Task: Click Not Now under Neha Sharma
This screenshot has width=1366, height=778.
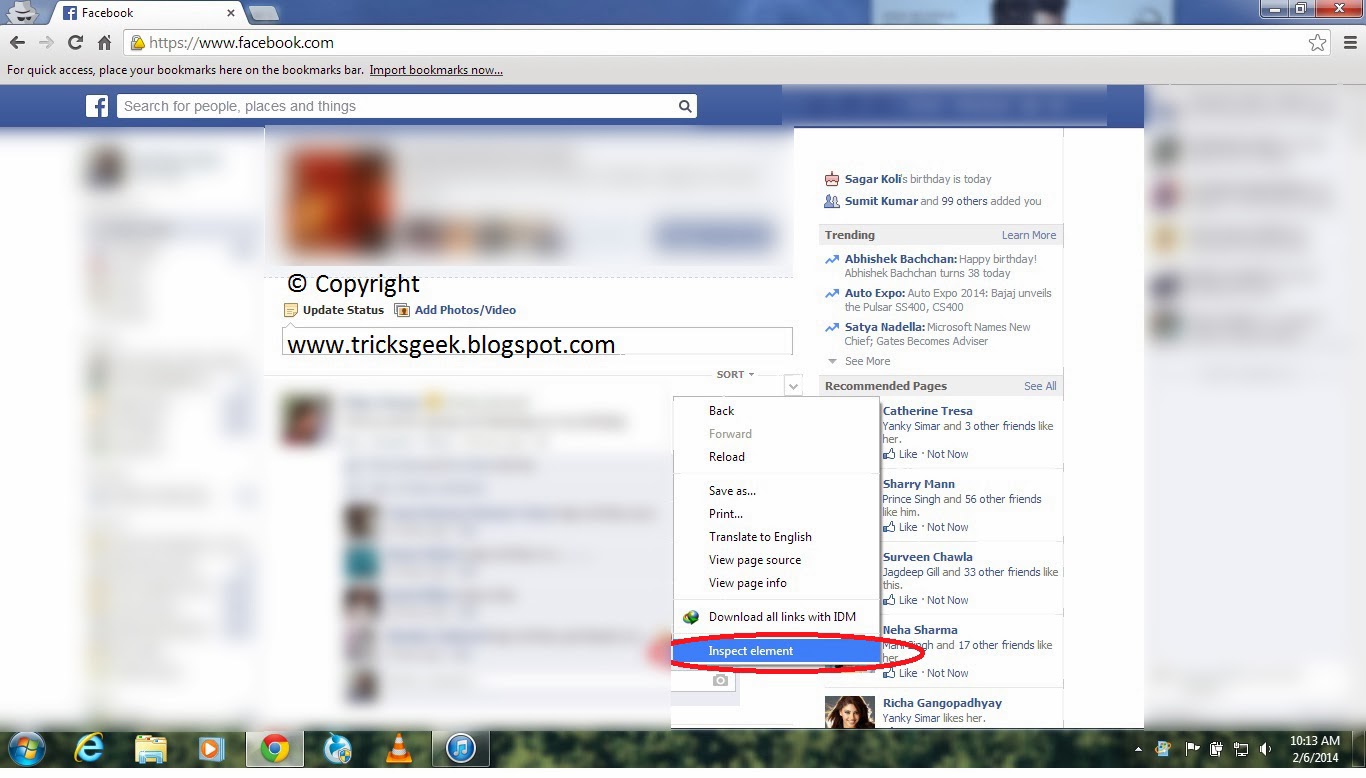Action: [x=947, y=673]
